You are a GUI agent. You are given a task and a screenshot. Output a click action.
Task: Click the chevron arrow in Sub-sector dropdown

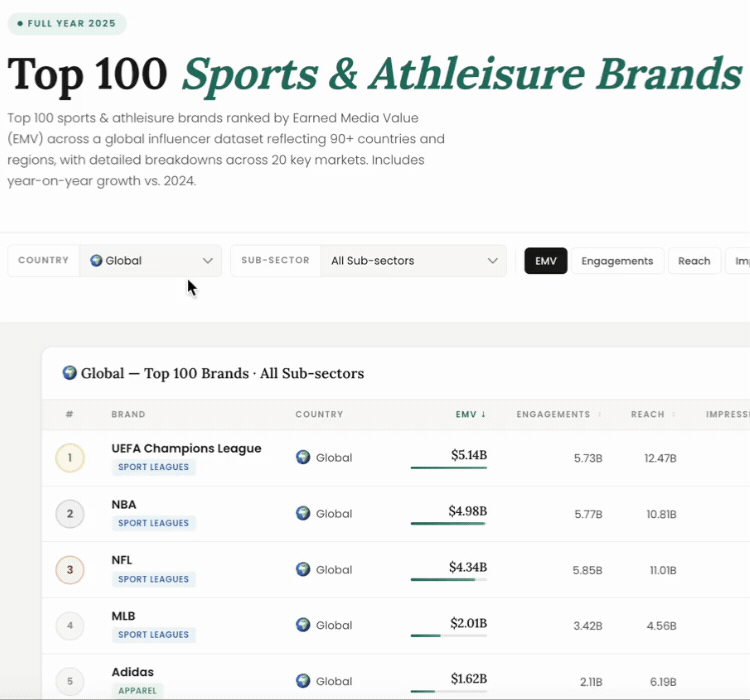[493, 261]
